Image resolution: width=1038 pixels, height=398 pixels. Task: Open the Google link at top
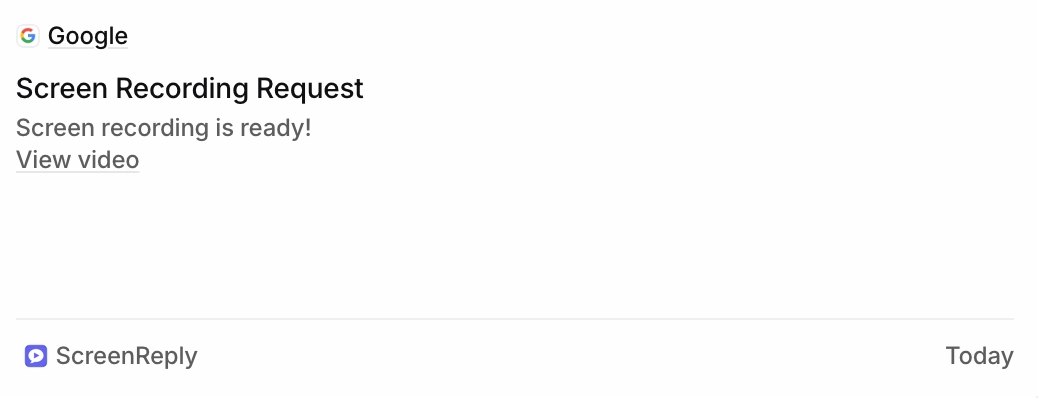point(87,36)
